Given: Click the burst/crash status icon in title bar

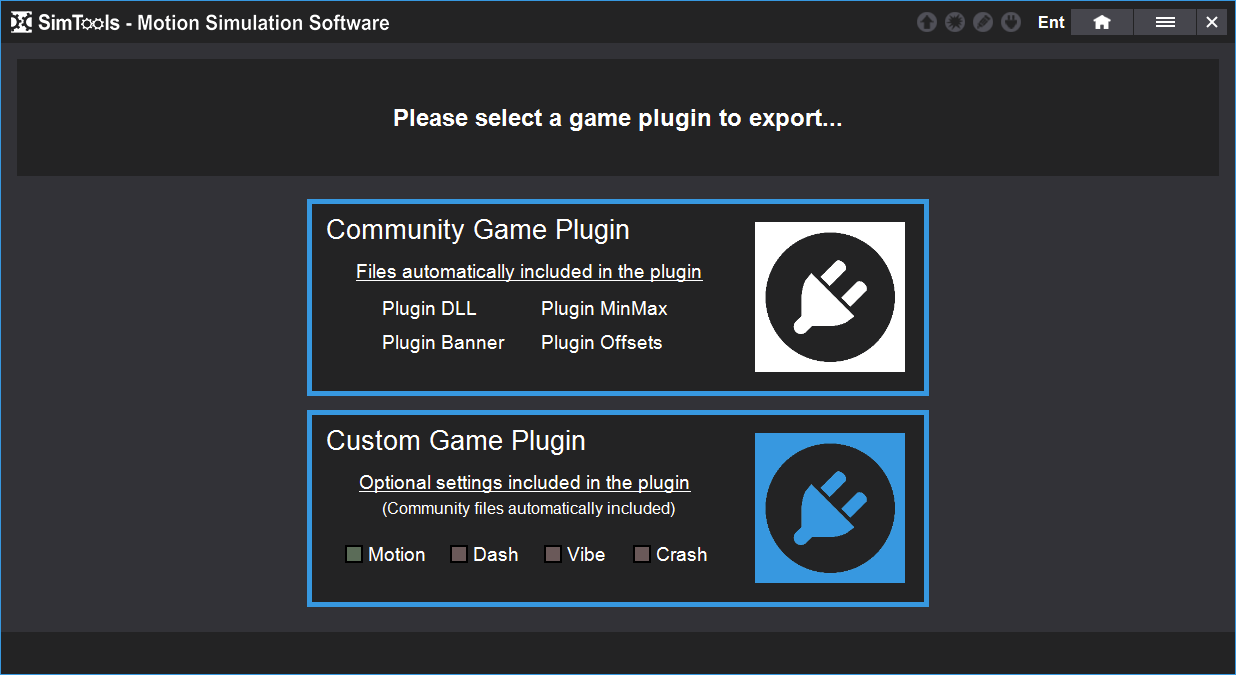Looking at the screenshot, I should 955,22.
